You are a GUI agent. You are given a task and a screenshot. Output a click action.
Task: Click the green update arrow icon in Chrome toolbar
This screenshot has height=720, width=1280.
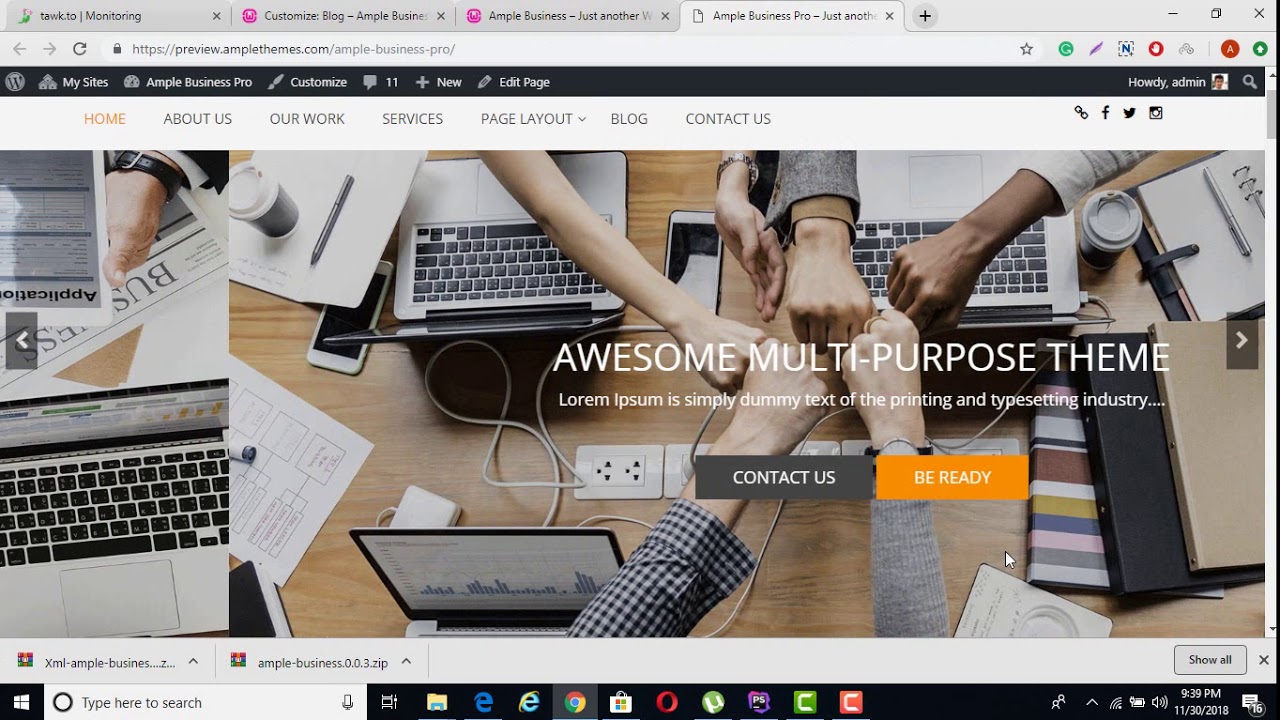pyautogui.click(x=1260, y=49)
